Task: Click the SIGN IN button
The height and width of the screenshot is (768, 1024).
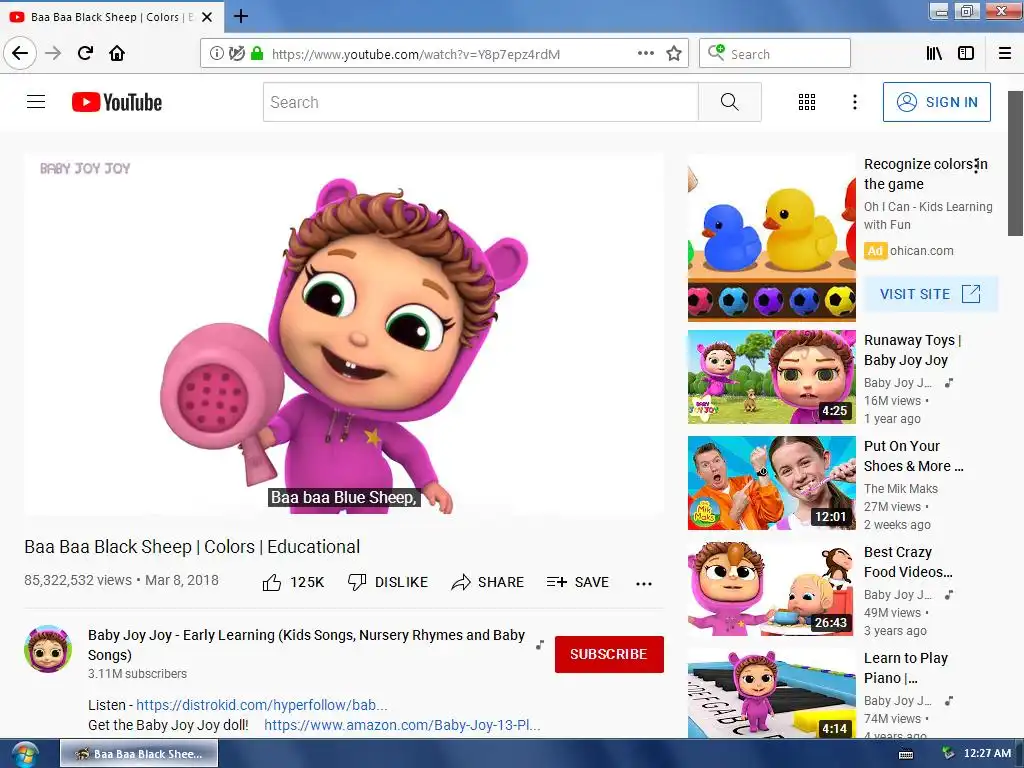Action: point(936,102)
